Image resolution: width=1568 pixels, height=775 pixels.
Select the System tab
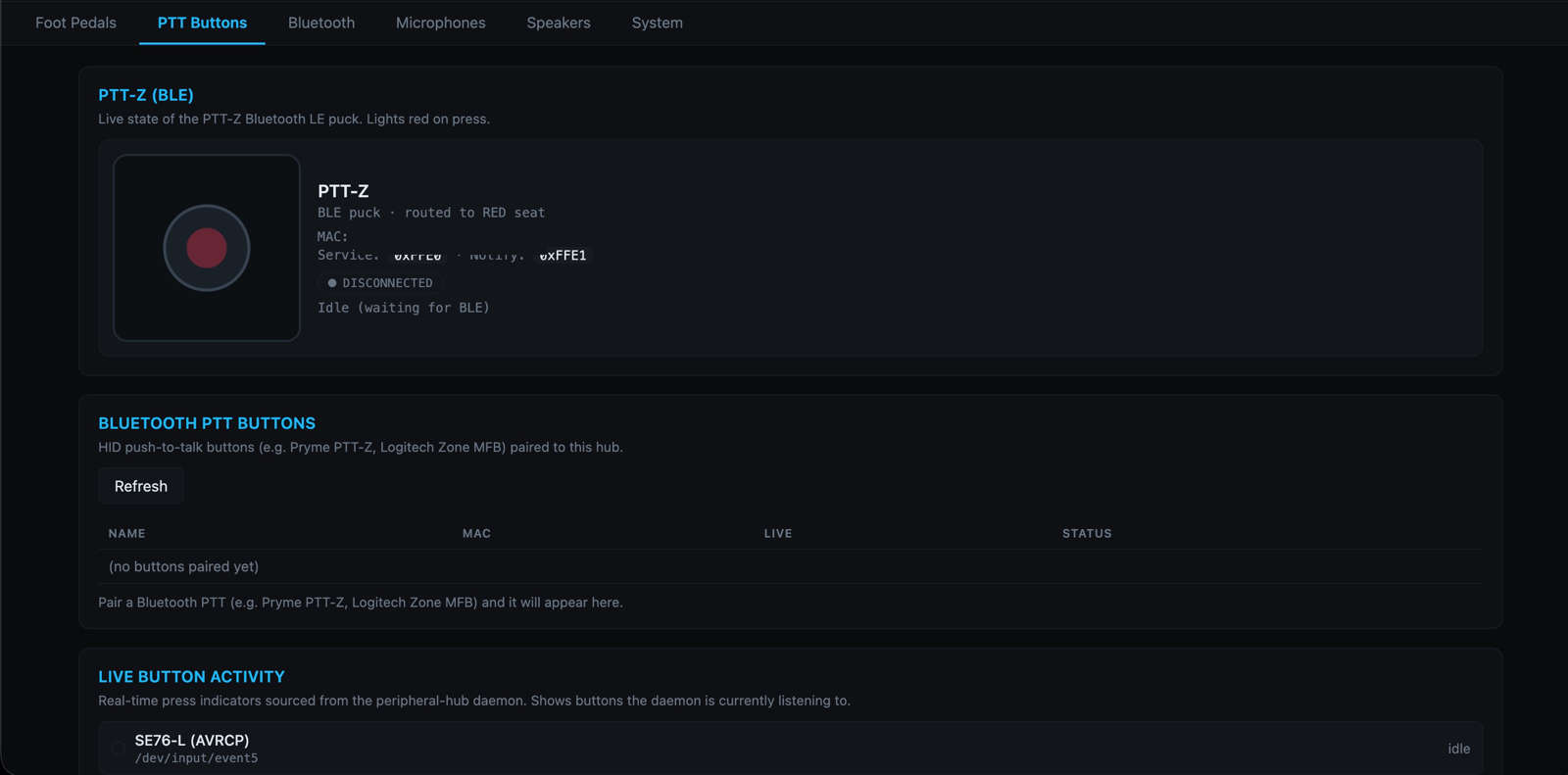pos(658,23)
